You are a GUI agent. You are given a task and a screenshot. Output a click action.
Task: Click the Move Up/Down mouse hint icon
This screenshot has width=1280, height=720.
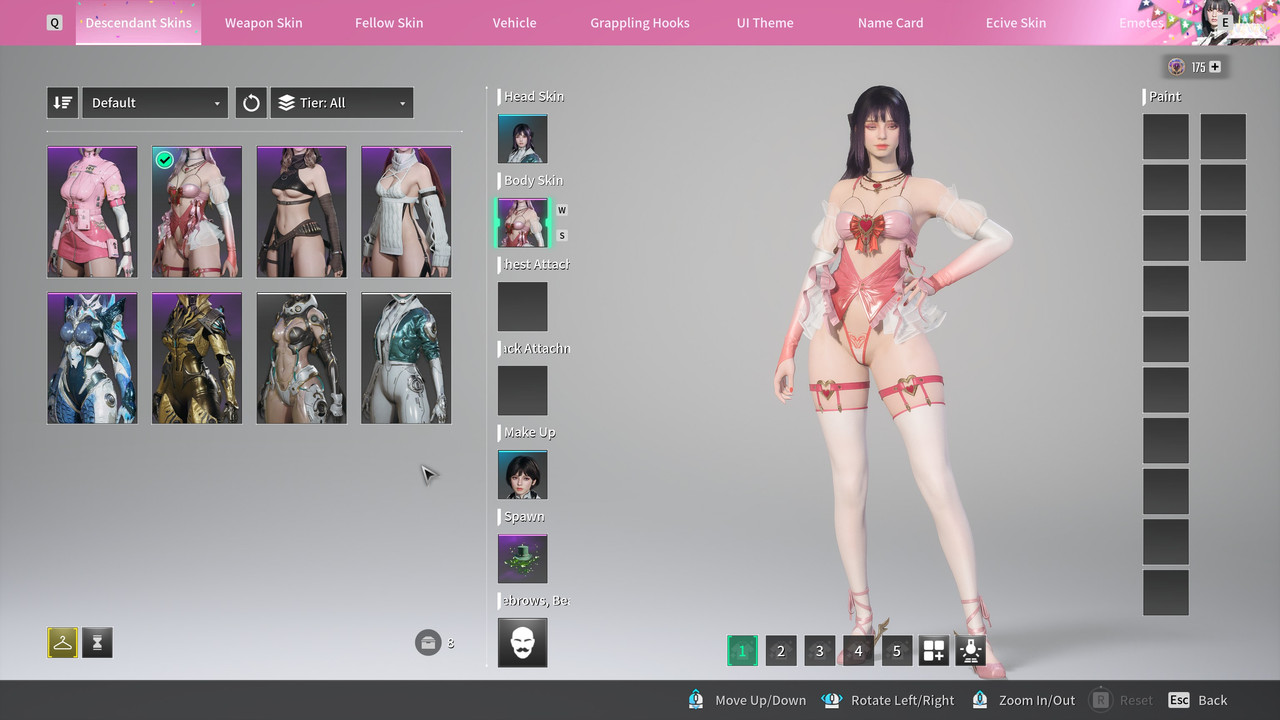(696, 700)
